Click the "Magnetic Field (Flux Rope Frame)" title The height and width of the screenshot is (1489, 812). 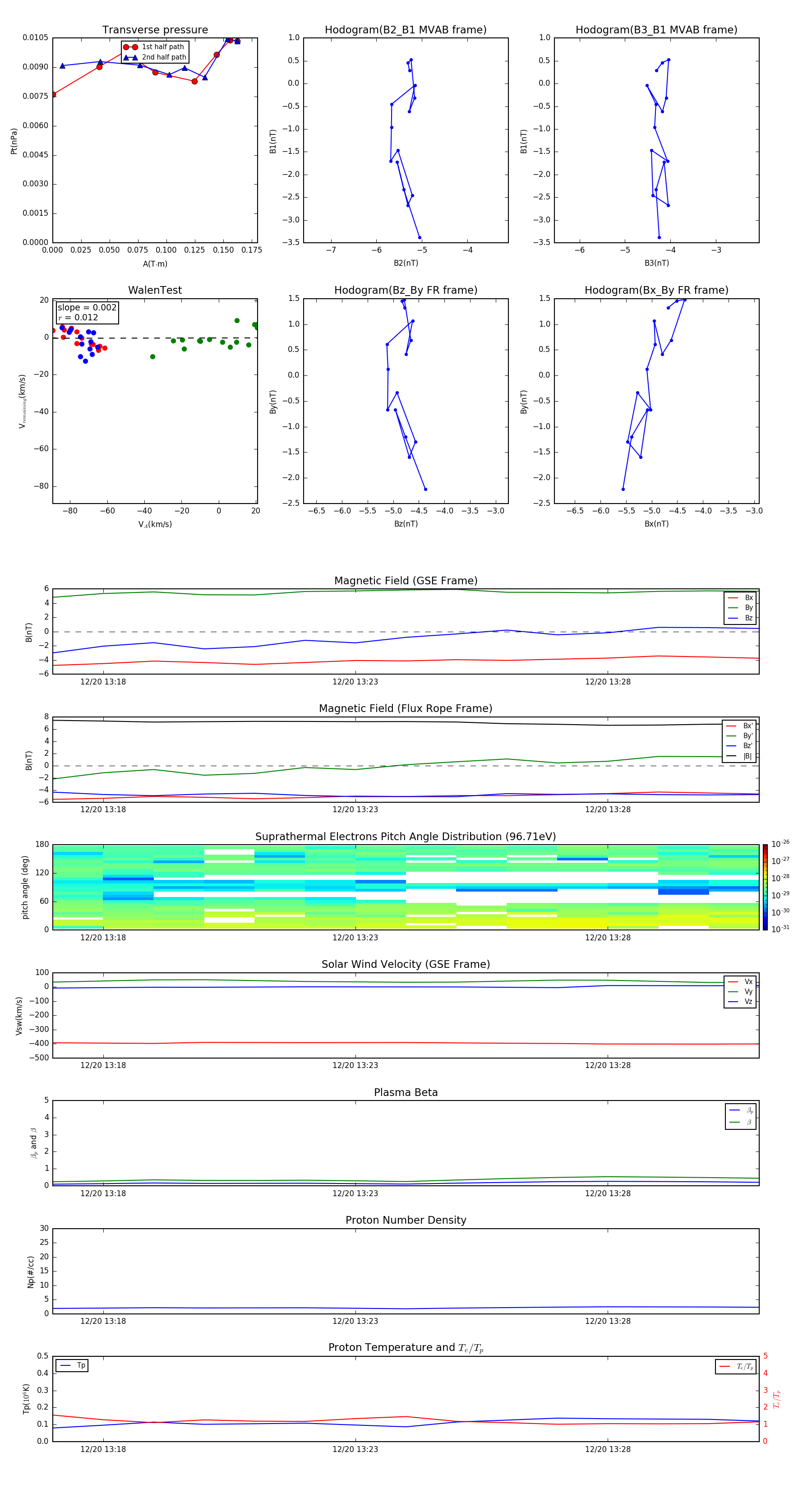click(x=406, y=709)
